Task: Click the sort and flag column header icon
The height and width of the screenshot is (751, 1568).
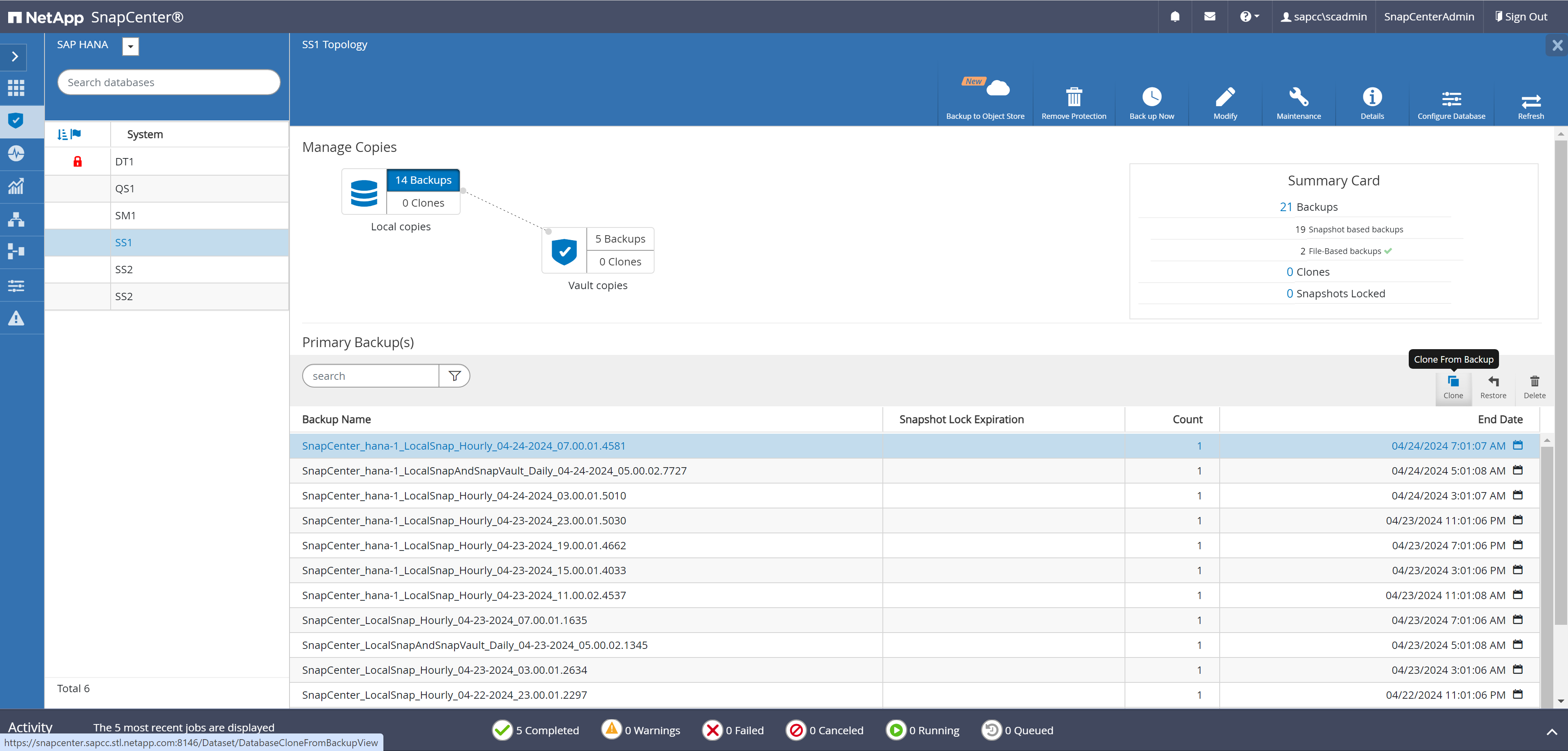Action: pos(69,134)
